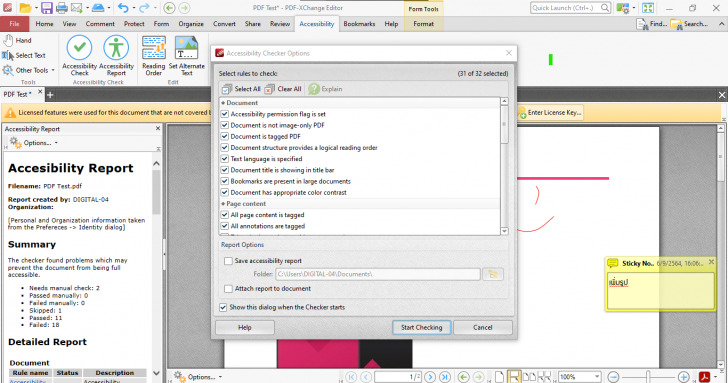This screenshot has width=728, height=383.
Task: Collapse ribbon with chevron at top right
Action: coord(722,24)
